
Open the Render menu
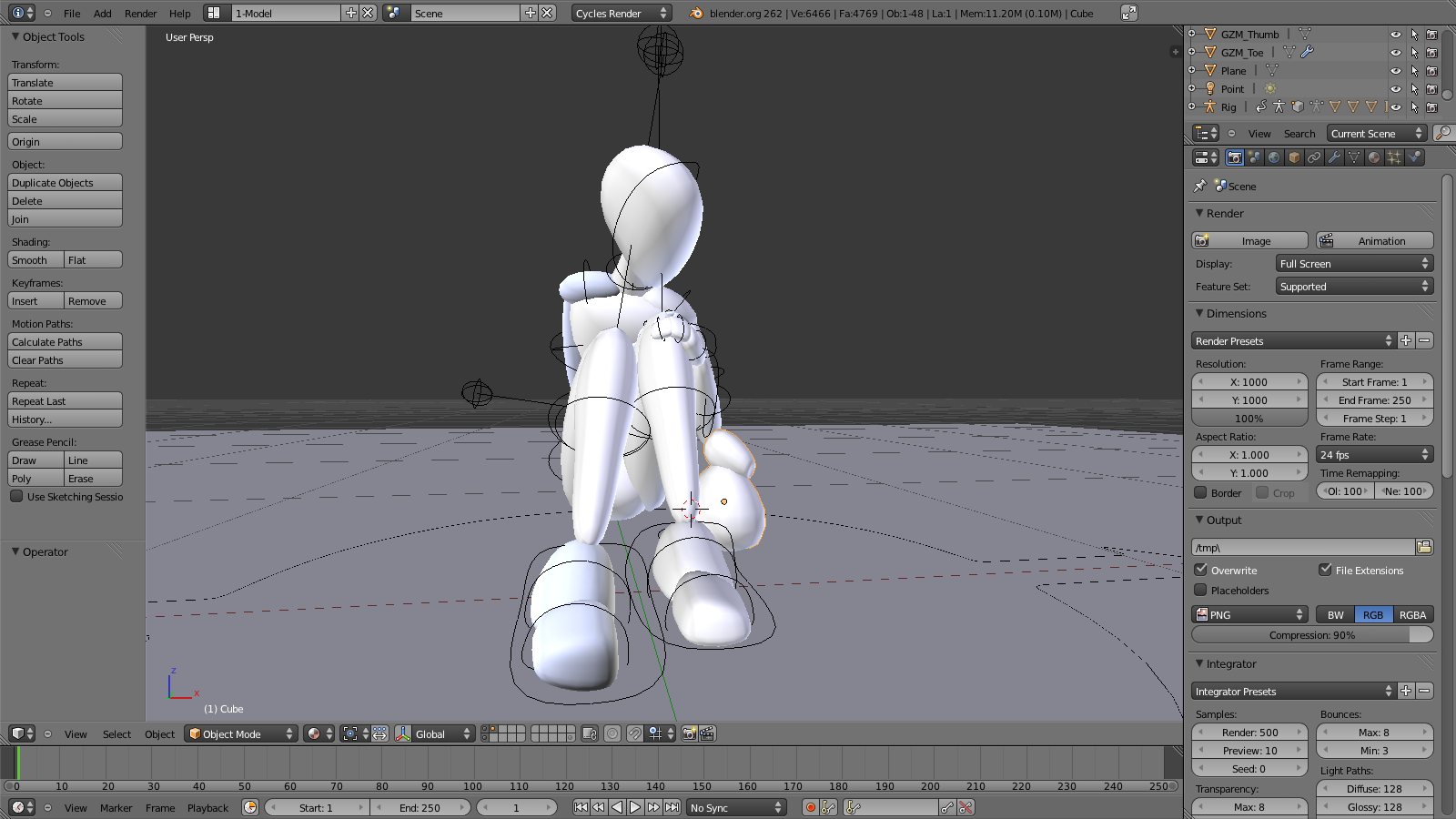[140, 14]
